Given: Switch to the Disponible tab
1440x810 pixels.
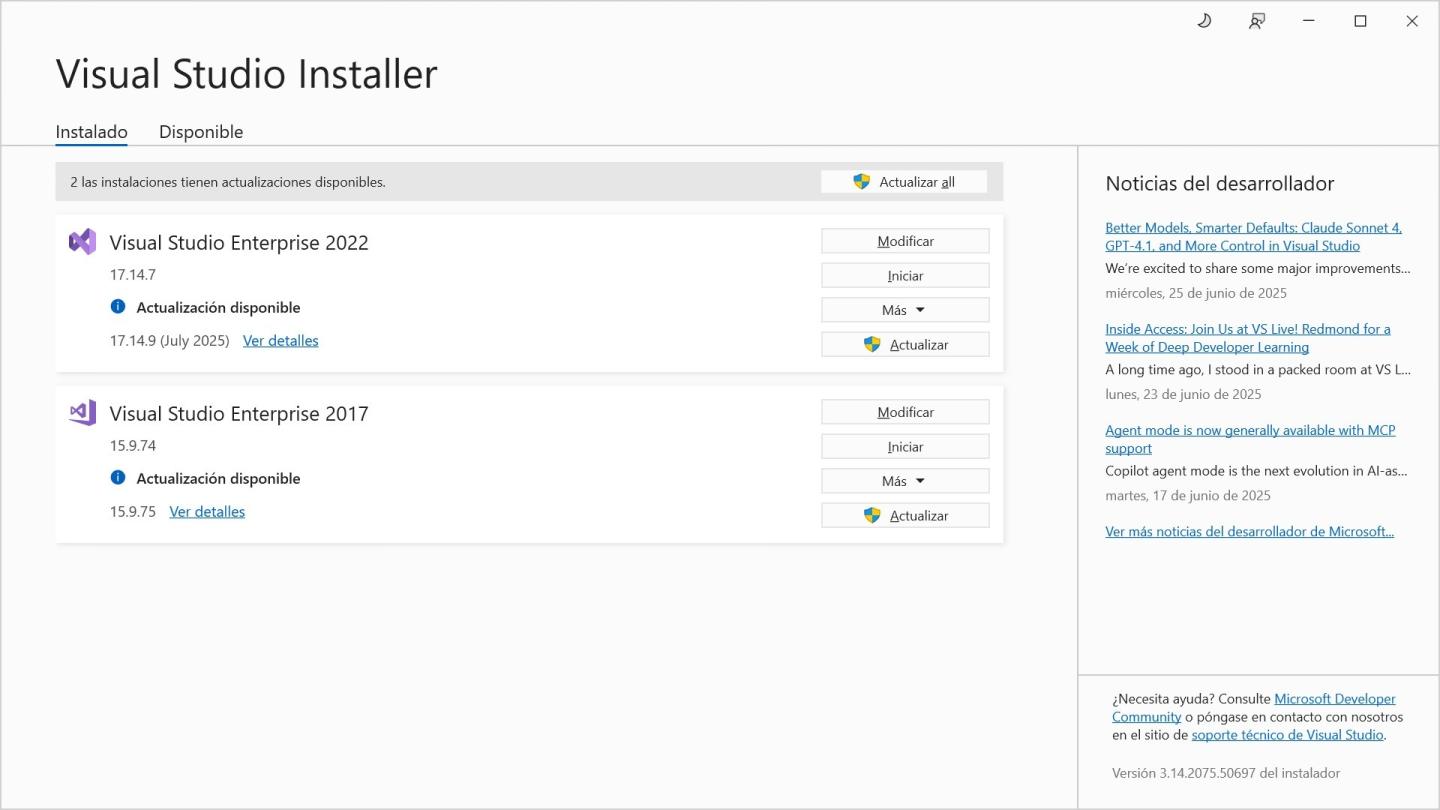Looking at the screenshot, I should (201, 132).
